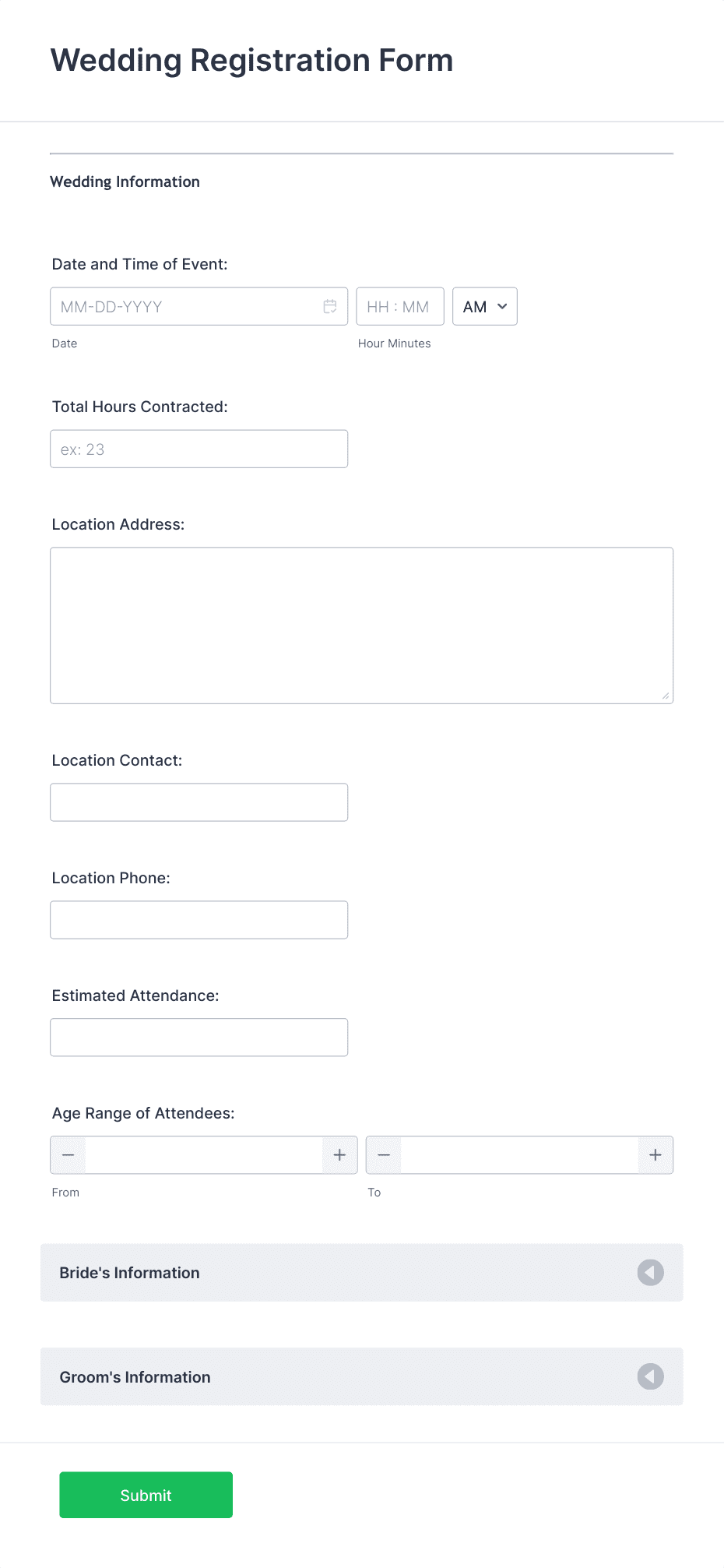Viewport: 724px width, 1568px height.
Task: Select the Total Hours Contracted field
Action: point(199,449)
